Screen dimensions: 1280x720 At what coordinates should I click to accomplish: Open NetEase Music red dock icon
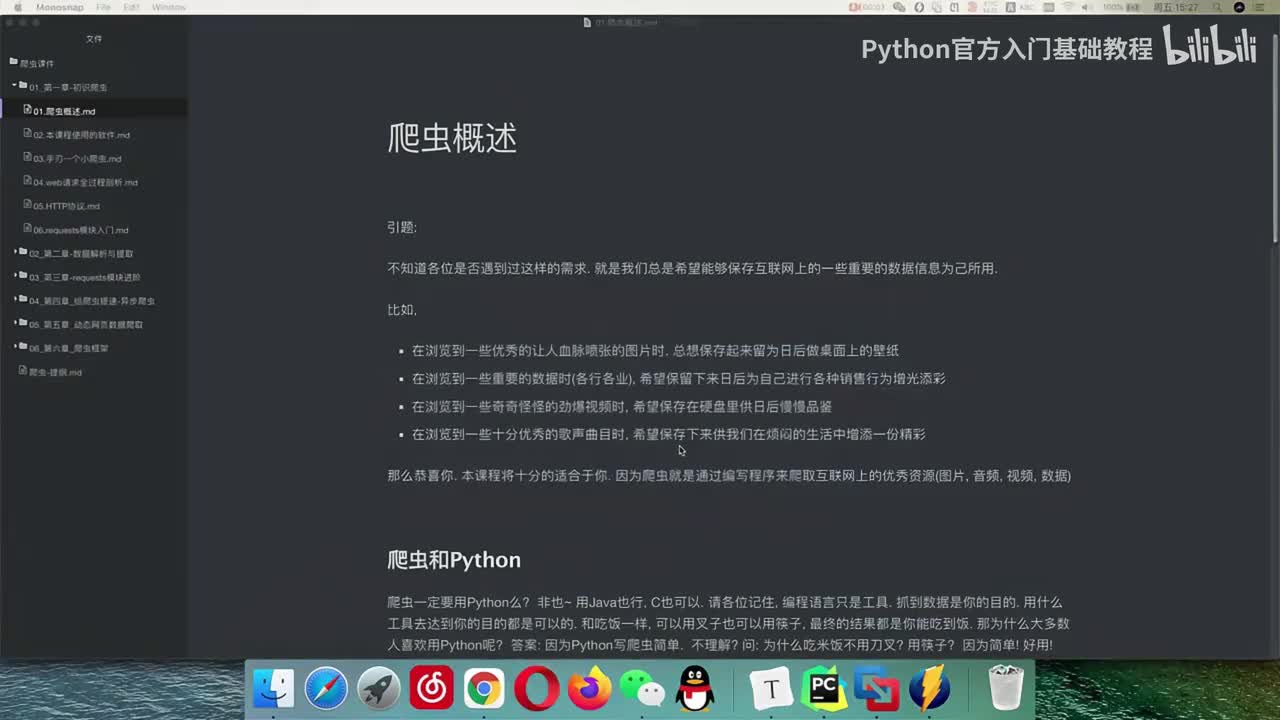coord(431,689)
